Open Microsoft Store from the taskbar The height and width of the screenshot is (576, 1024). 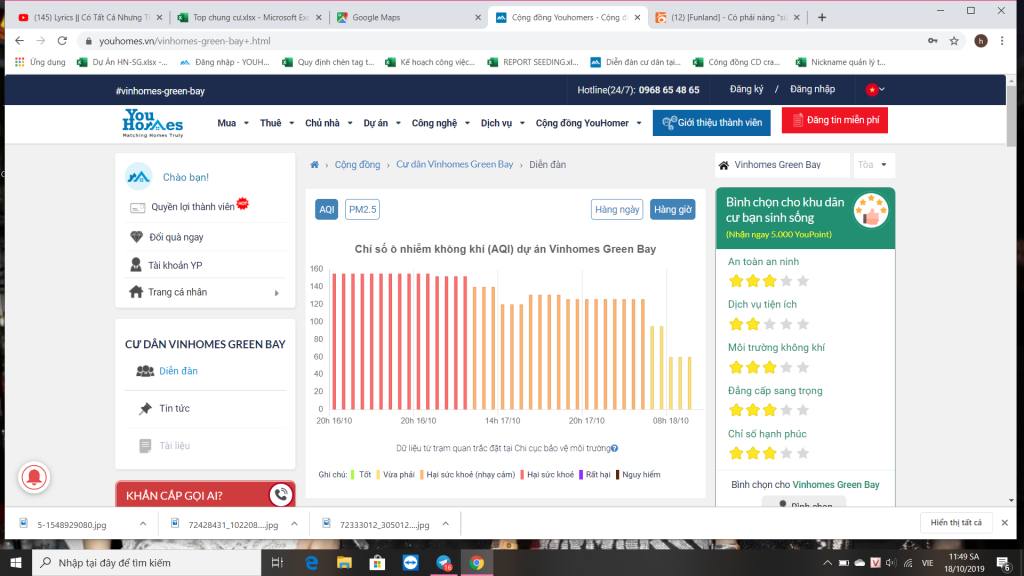[x=377, y=562]
